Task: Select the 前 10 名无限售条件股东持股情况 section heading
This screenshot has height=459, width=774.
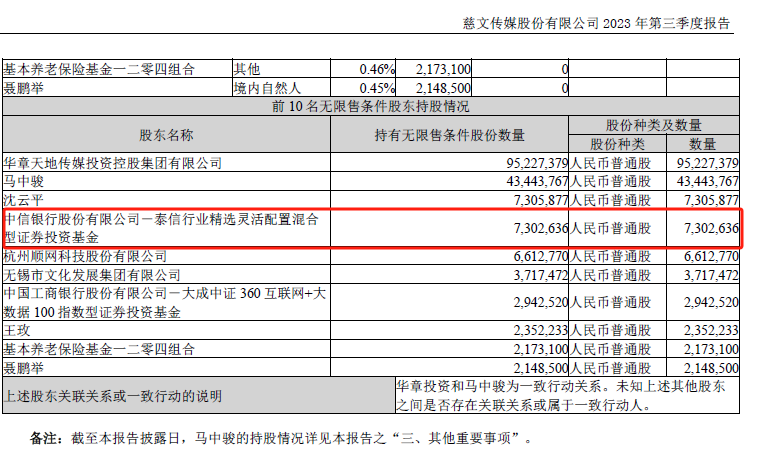Action: (370, 105)
